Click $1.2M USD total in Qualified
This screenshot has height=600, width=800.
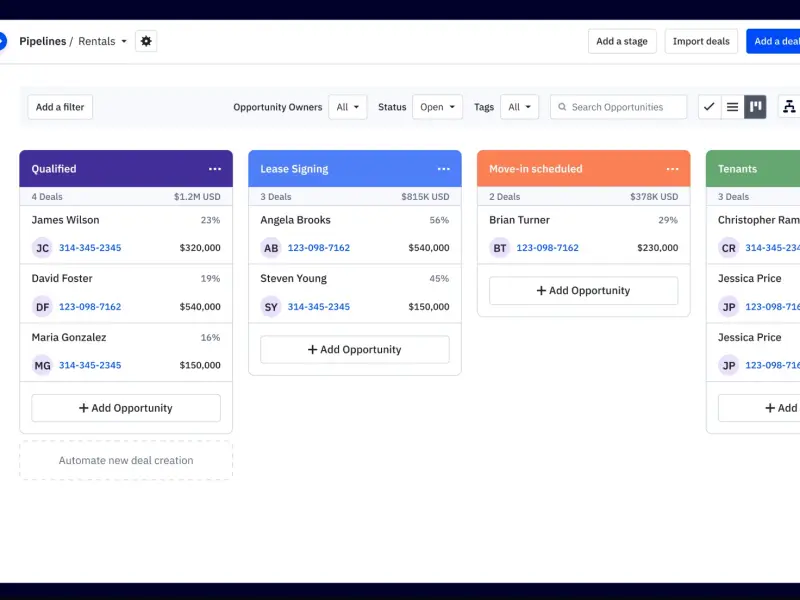(x=197, y=197)
